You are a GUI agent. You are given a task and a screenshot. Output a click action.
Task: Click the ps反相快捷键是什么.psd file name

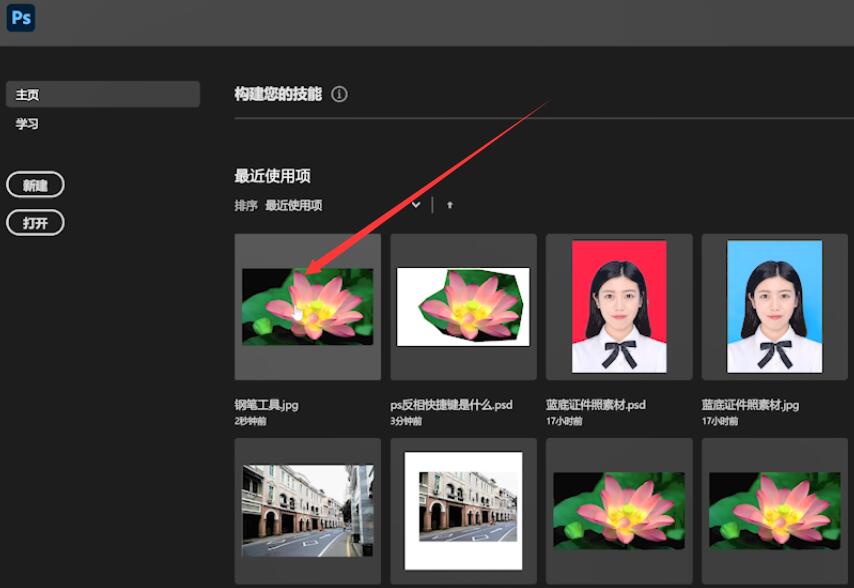(x=452, y=405)
